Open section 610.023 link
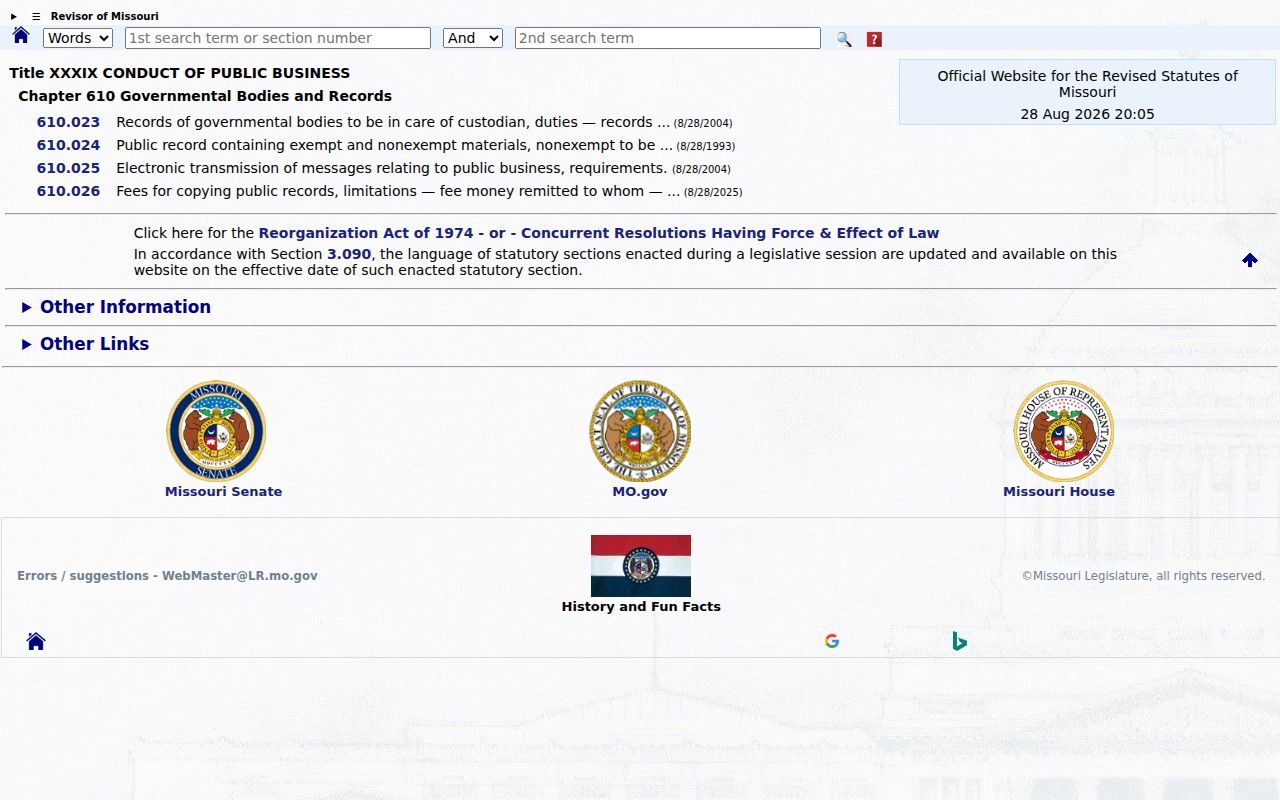The image size is (1280, 800). tap(68, 122)
